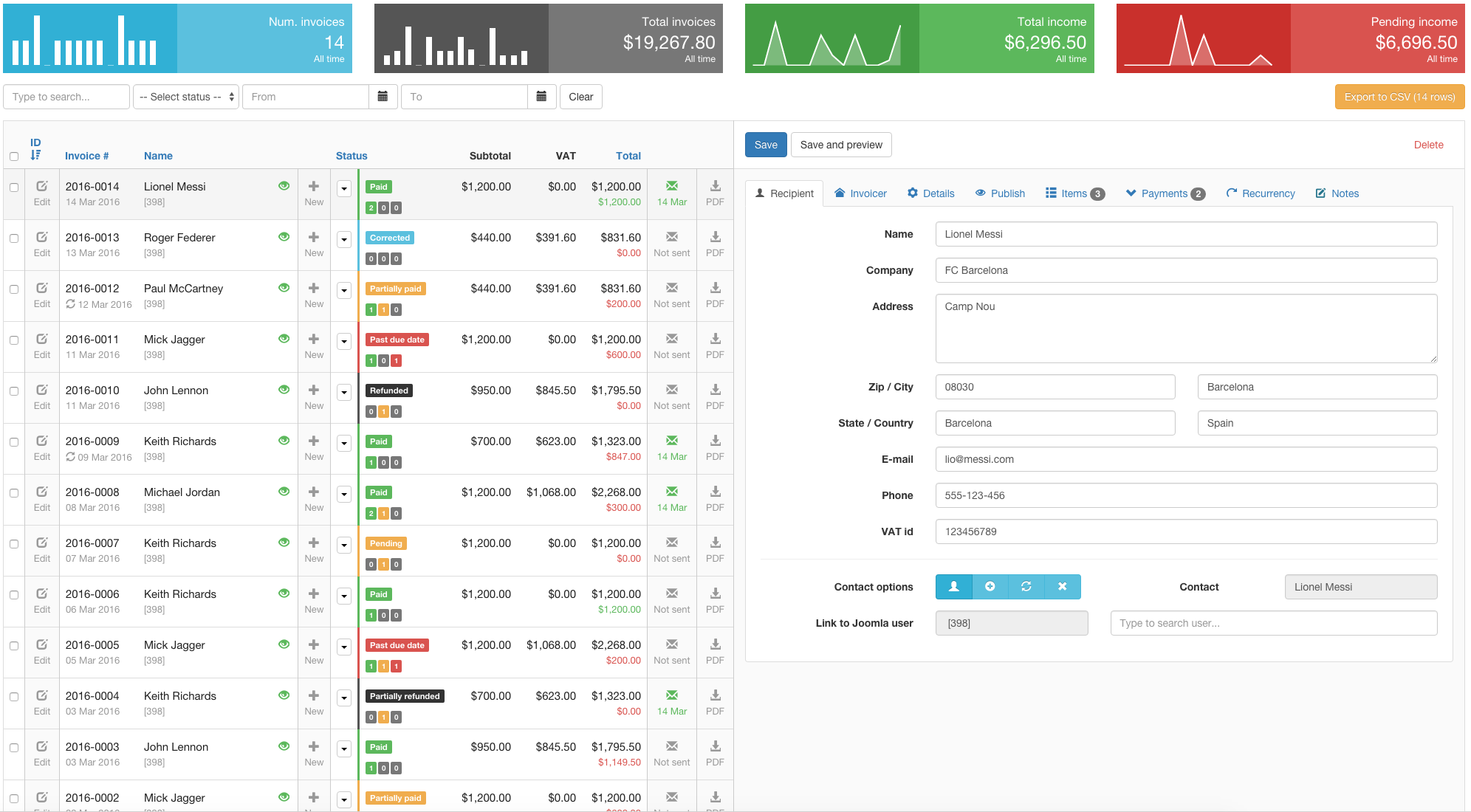Click the eye/preview icon for invoice 2016-0013
Screen dimensions: 1471x812
(x=284, y=236)
